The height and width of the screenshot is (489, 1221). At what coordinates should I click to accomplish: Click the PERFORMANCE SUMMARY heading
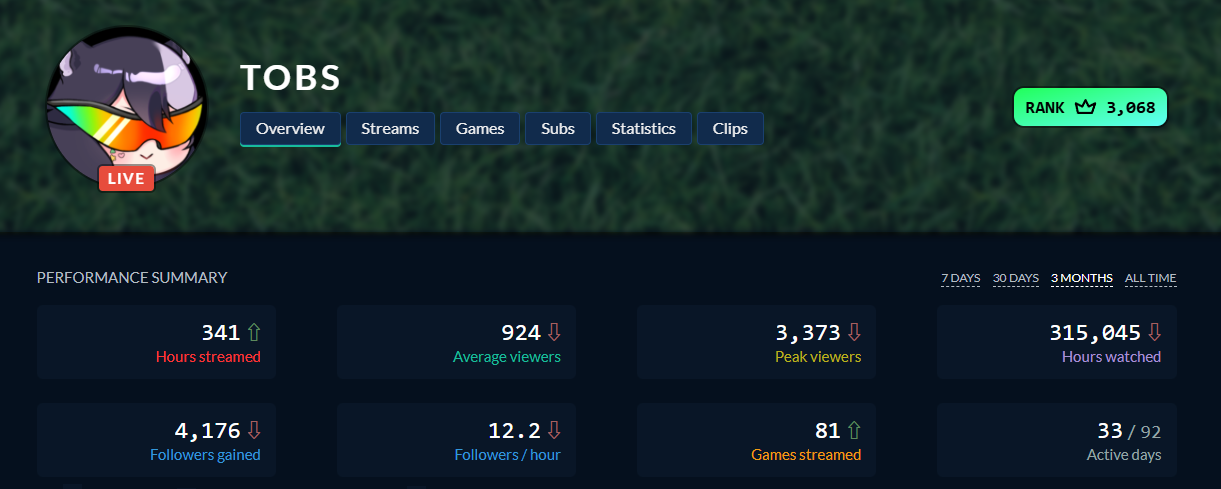click(132, 277)
